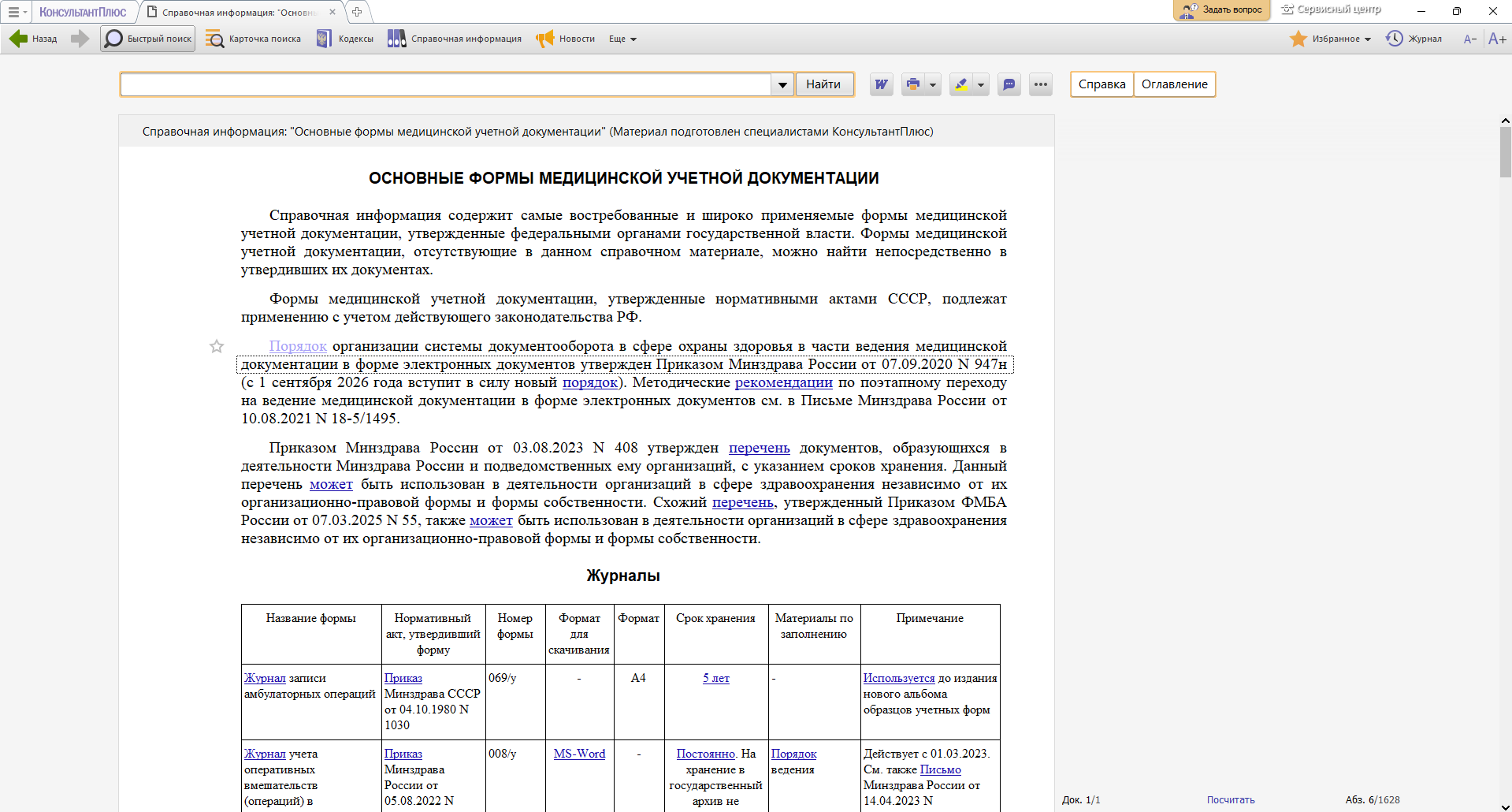
Task: Open more actions ellipsis menu
Action: (1041, 84)
